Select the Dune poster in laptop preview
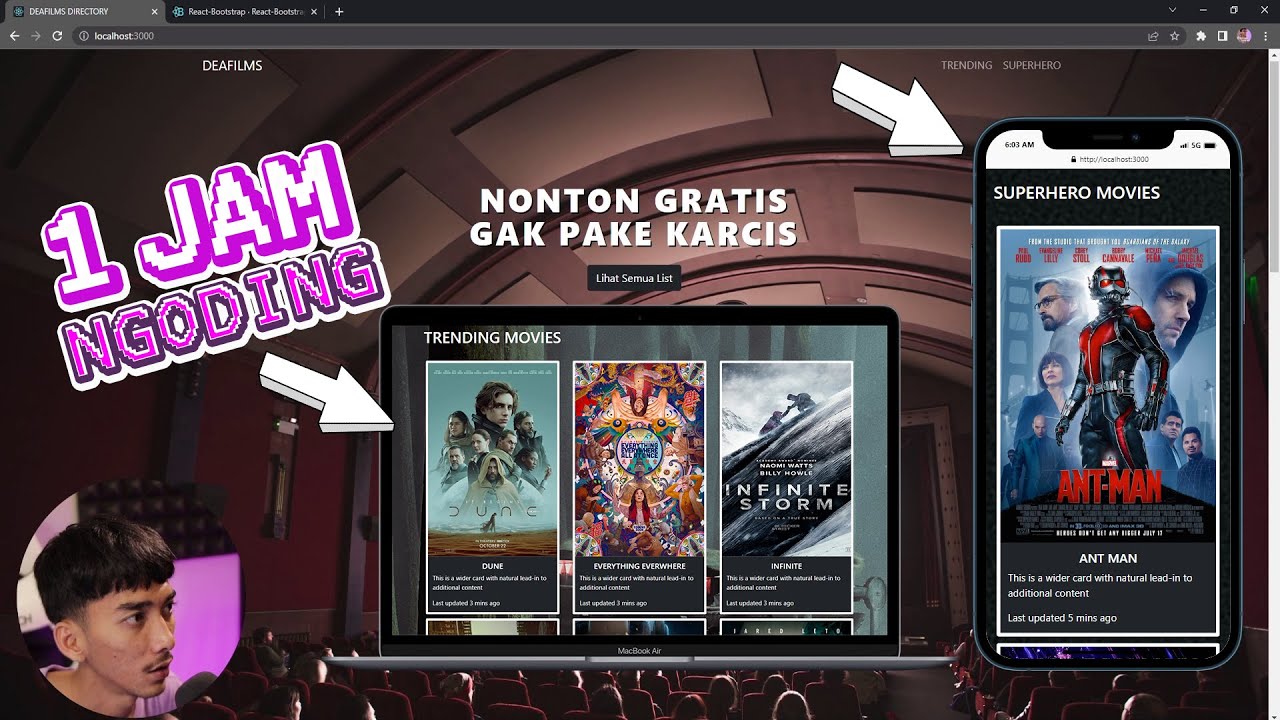 click(492, 459)
